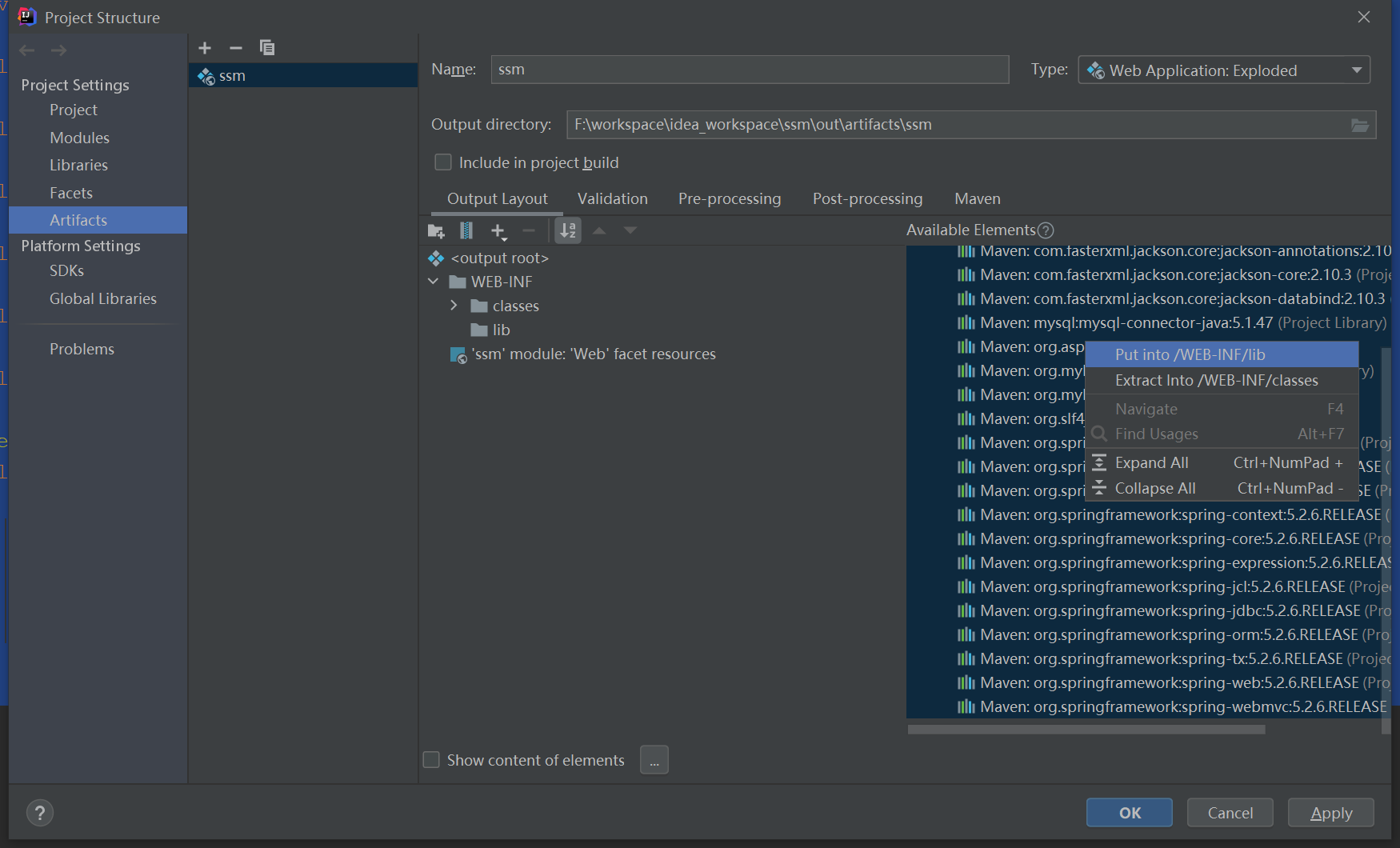This screenshot has height=848, width=1400.
Task: Click the Web facet resources icon
Action: 458,354
